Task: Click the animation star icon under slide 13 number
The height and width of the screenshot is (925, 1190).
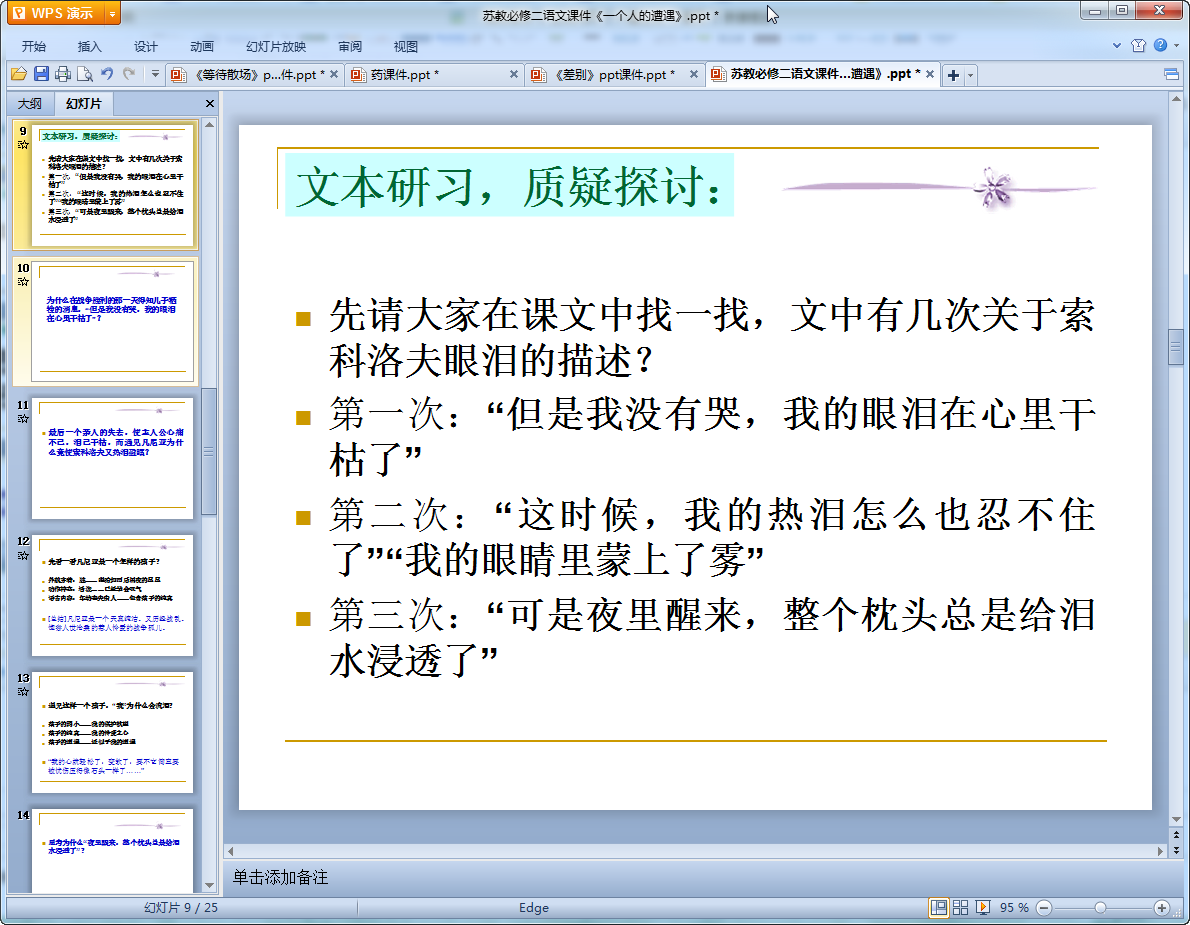Action: coord(23,692)
